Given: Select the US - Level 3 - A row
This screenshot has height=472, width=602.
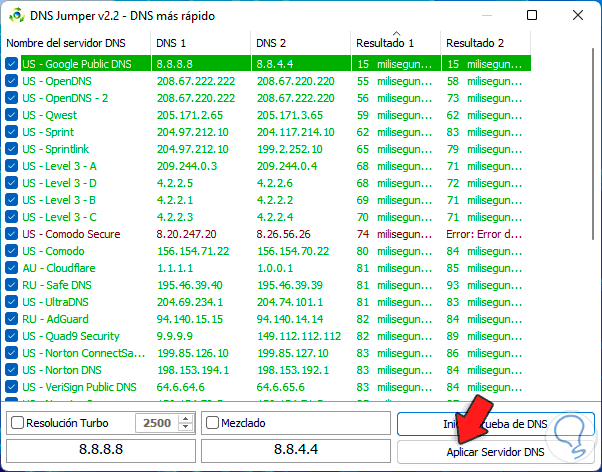Looking at the screenshot, I should coord(268,166).
